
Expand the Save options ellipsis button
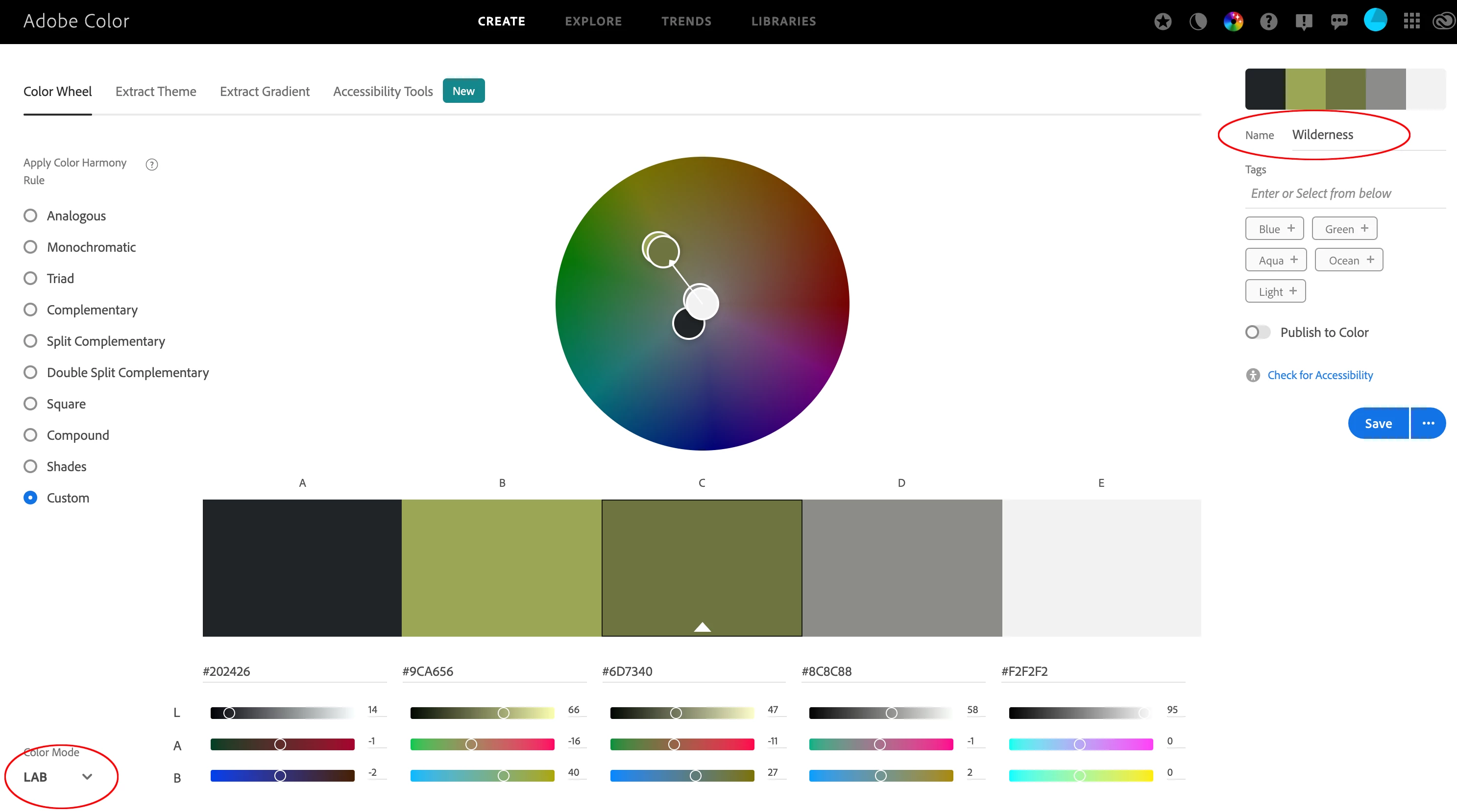pyautogui.click(x=1428, y=423)
